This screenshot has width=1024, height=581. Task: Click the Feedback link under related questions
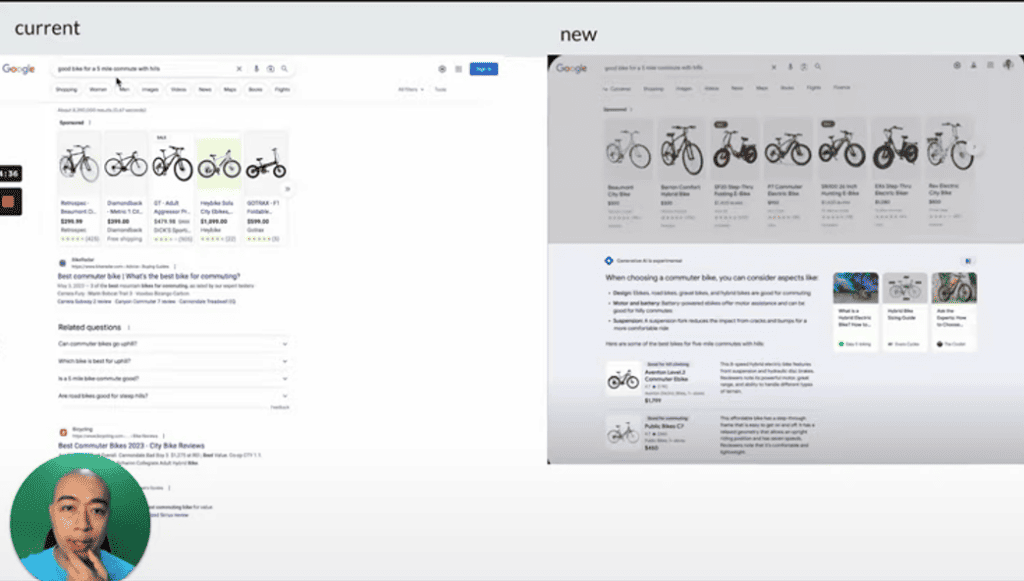click(280, 407)
